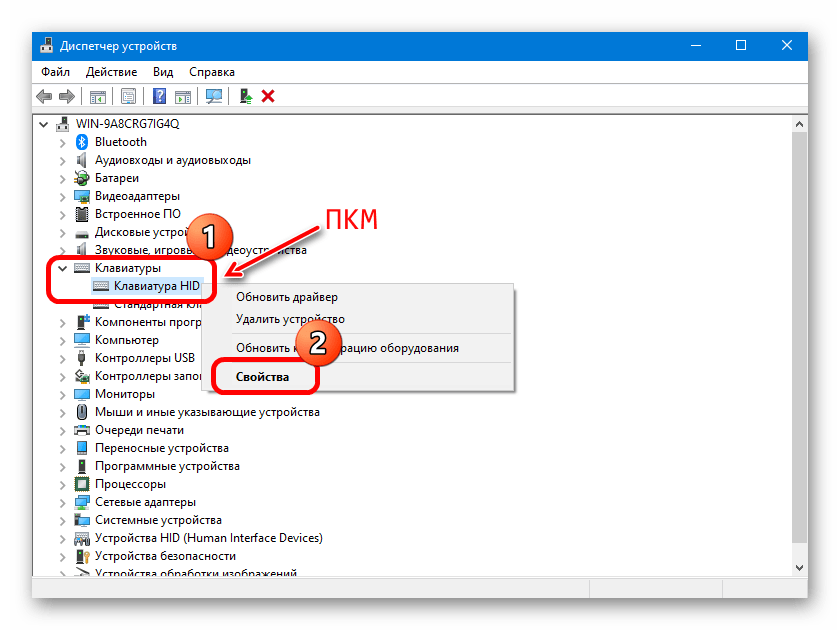Open the Файл menu

tap(56, 72)
